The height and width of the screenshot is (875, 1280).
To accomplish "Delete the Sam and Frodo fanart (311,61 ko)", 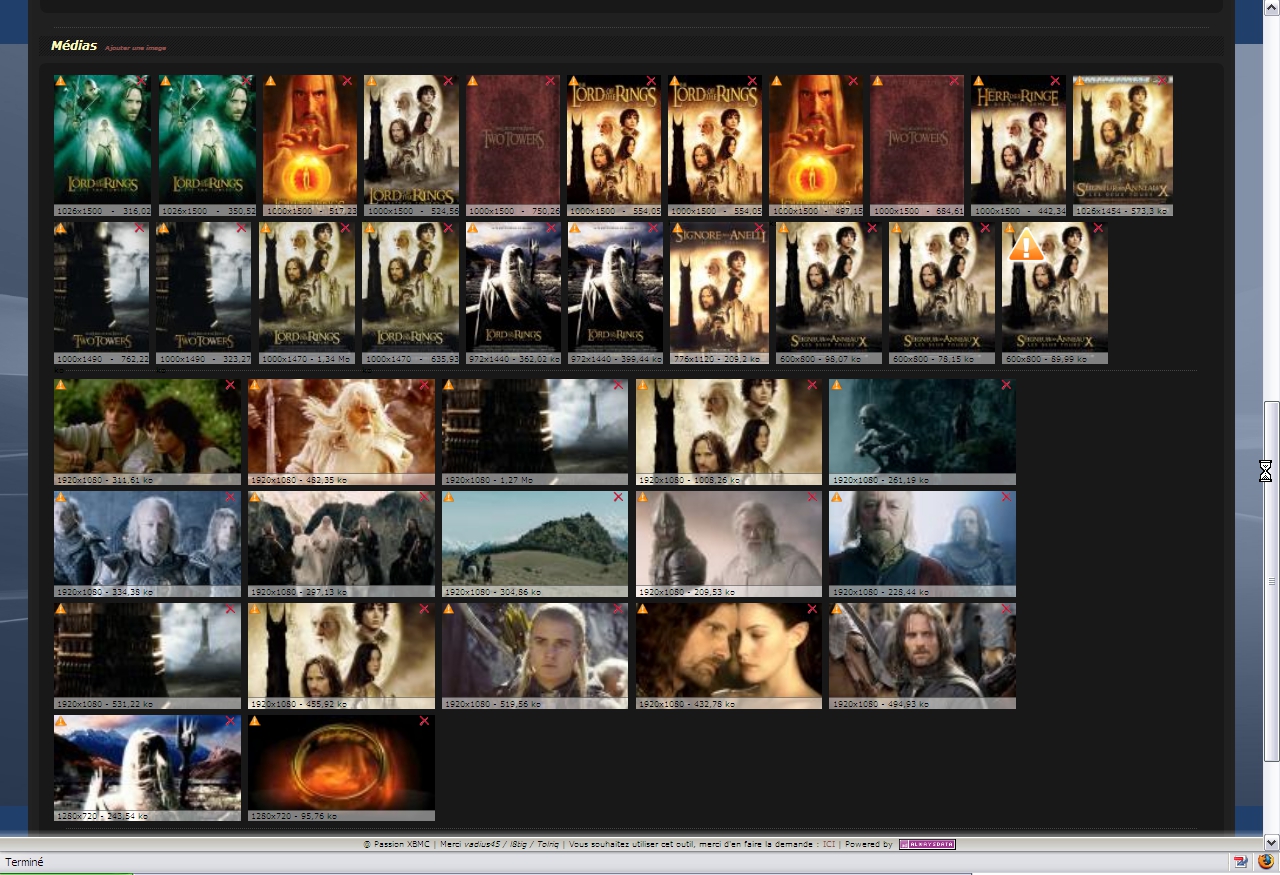I will 230,385.
